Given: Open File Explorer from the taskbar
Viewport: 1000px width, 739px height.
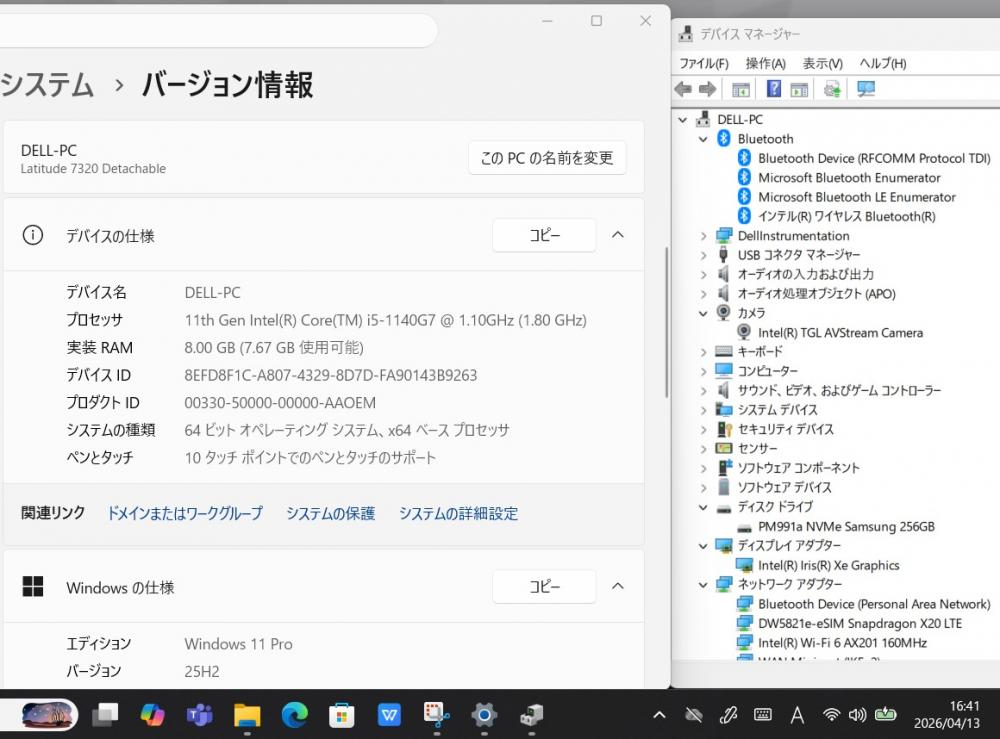Looking at the screenshot, I should tap(247, 714).
